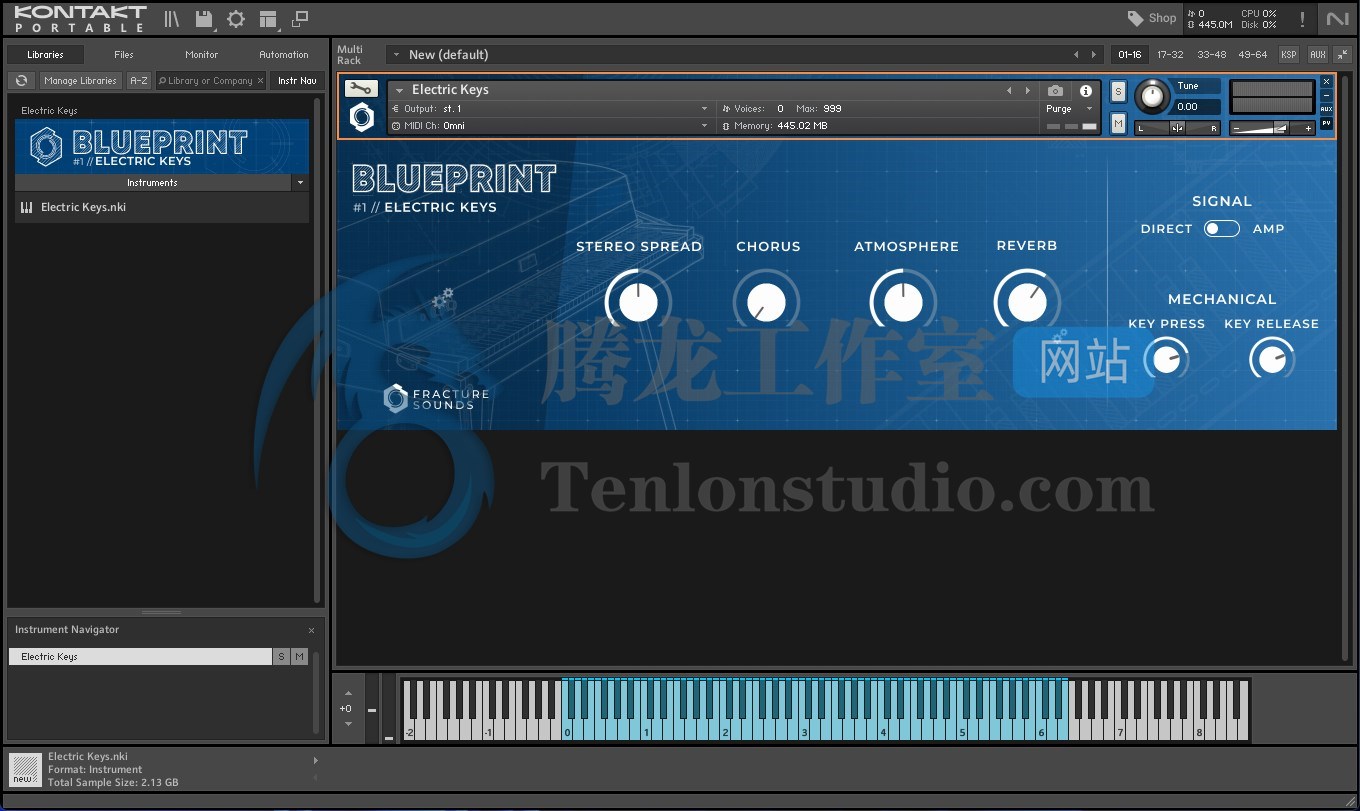Image resolution: width=1360 pixels, height=811 pixels.
Task: Toggle Signal Direct/Amp switch
Action: click(1221, 229)
